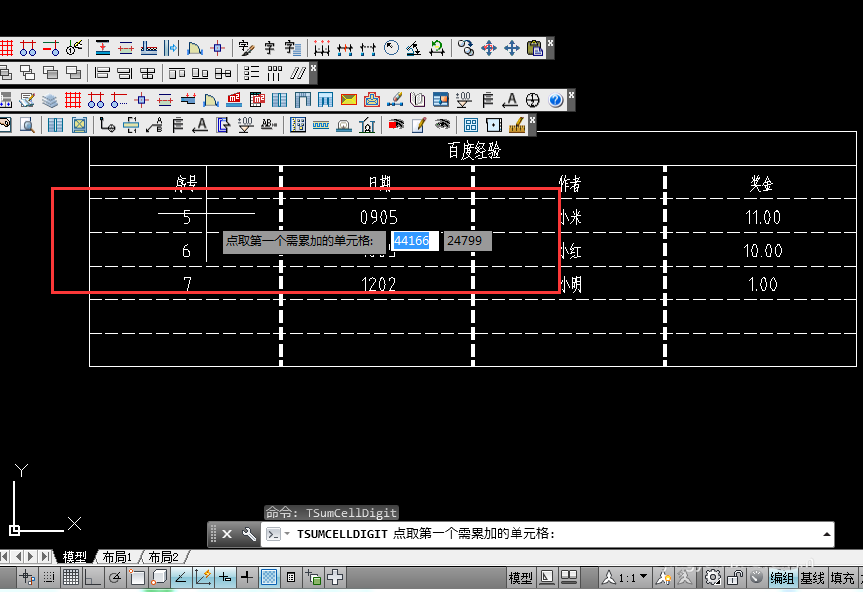Select the compass crosshair circle icon

pyautogui.click(x=532, y=100)
